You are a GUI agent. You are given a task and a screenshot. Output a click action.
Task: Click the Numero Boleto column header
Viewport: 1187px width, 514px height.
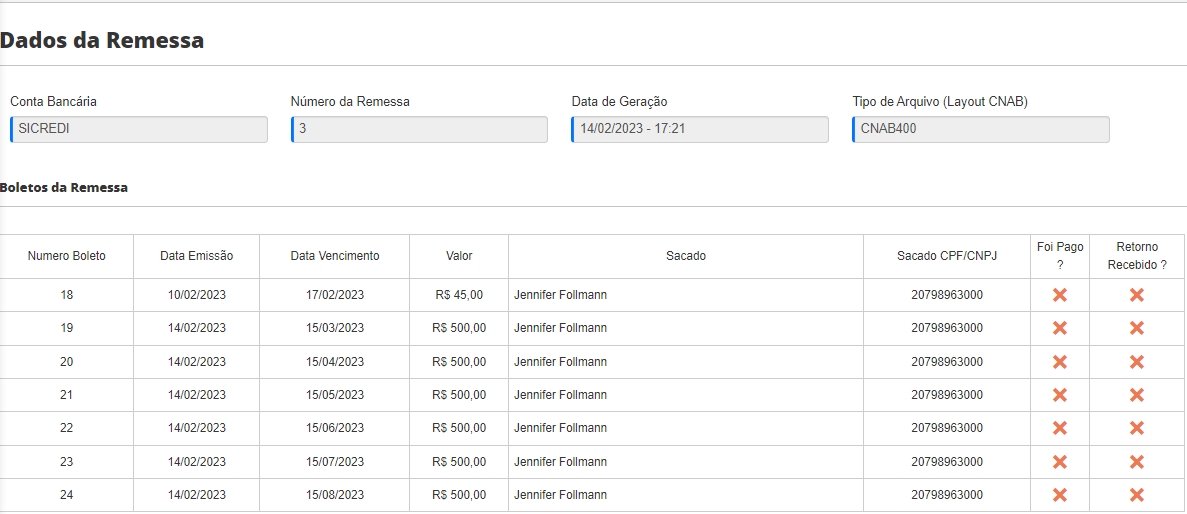[x=66, y=256]
